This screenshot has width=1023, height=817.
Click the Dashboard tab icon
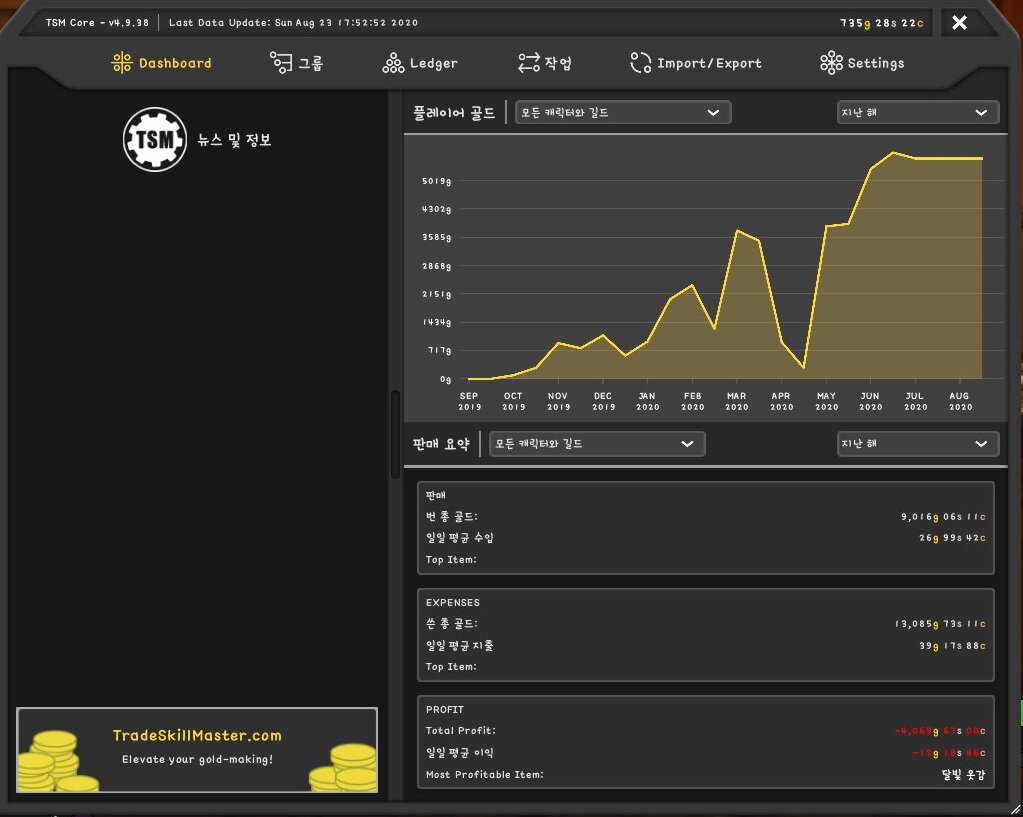click(122, 63)
